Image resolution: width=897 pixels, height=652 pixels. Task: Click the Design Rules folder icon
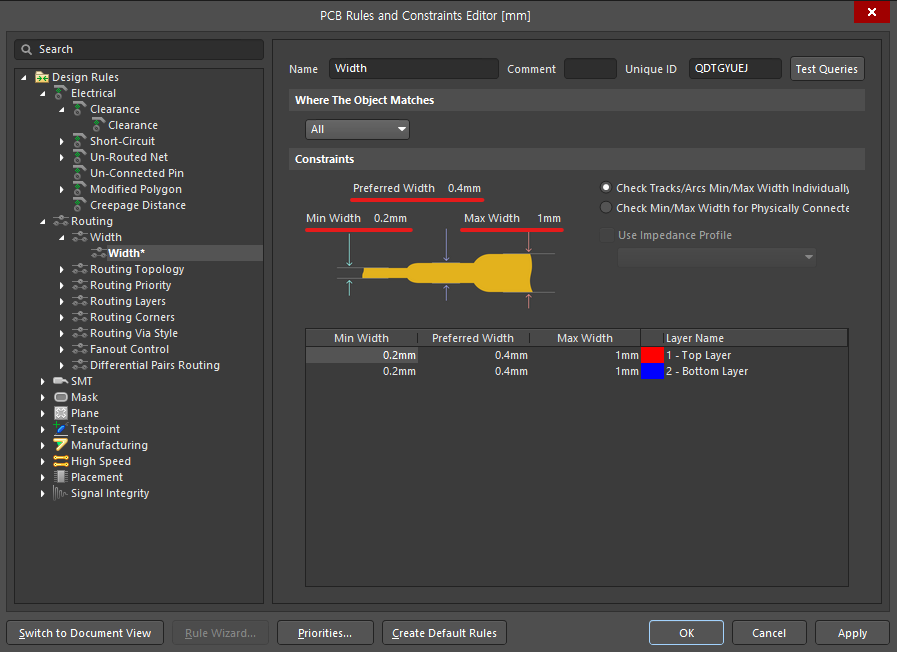[x=42, y=77]
